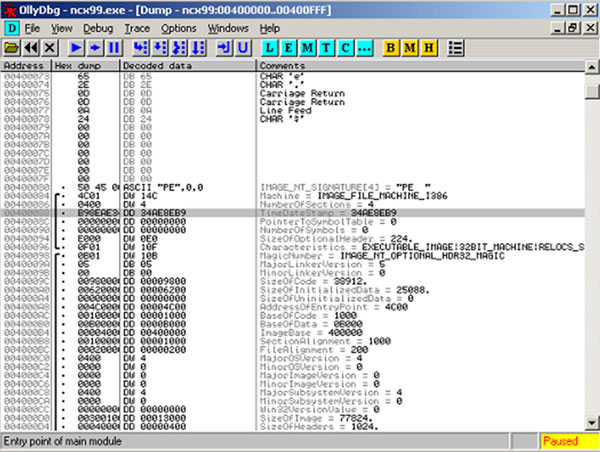Select the SizeOfCode = 38912 row
Screen dimensions: 600x452
coord(293,281)
